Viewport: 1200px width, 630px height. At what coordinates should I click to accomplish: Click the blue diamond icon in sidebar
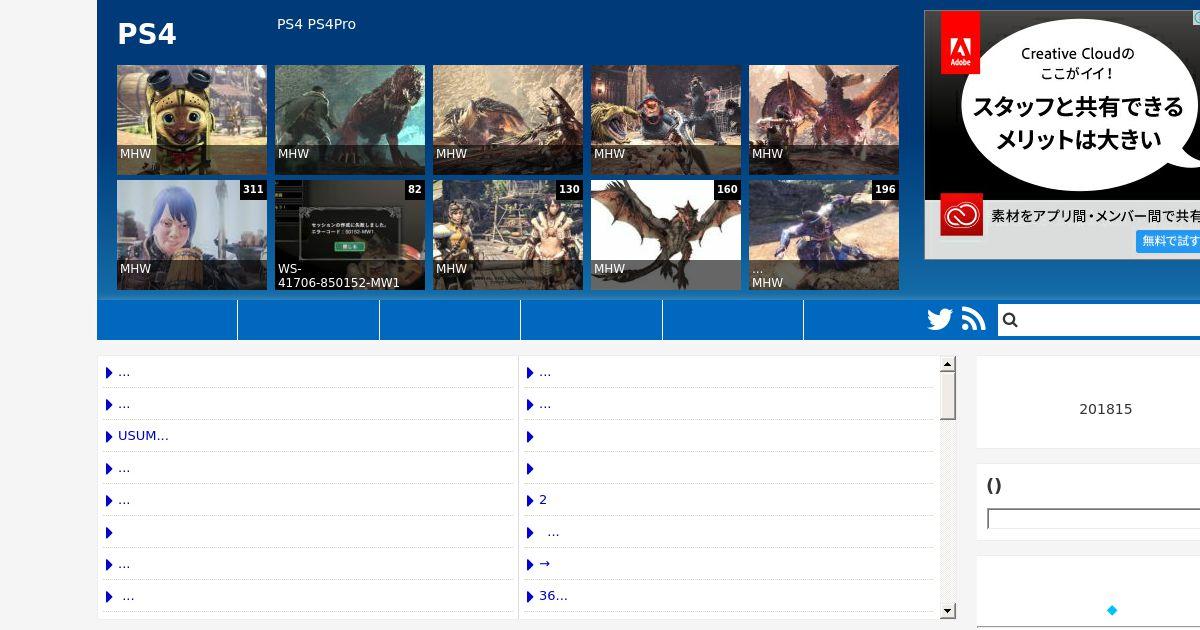[x=1112, y=610]
